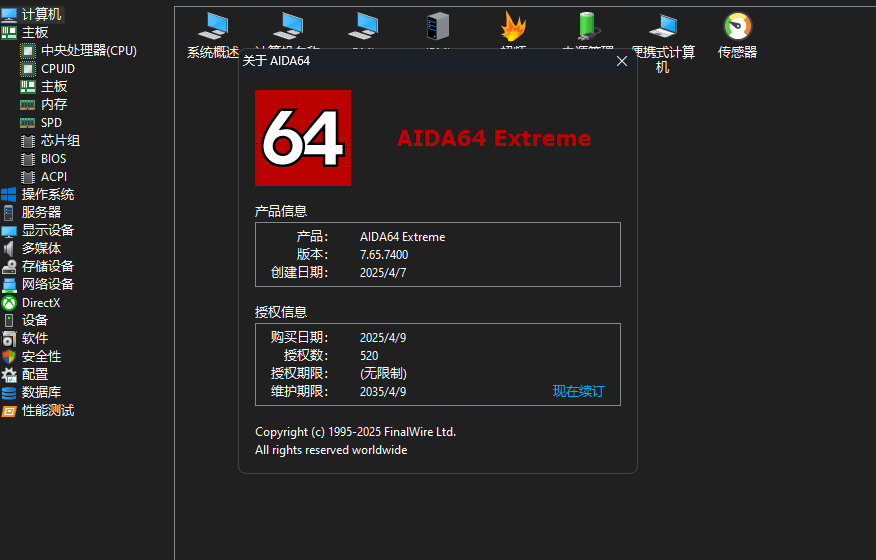Click the AIDA64 Extreme red title text
This screenshot has width=876, height=560.
[x=493, y=138]
